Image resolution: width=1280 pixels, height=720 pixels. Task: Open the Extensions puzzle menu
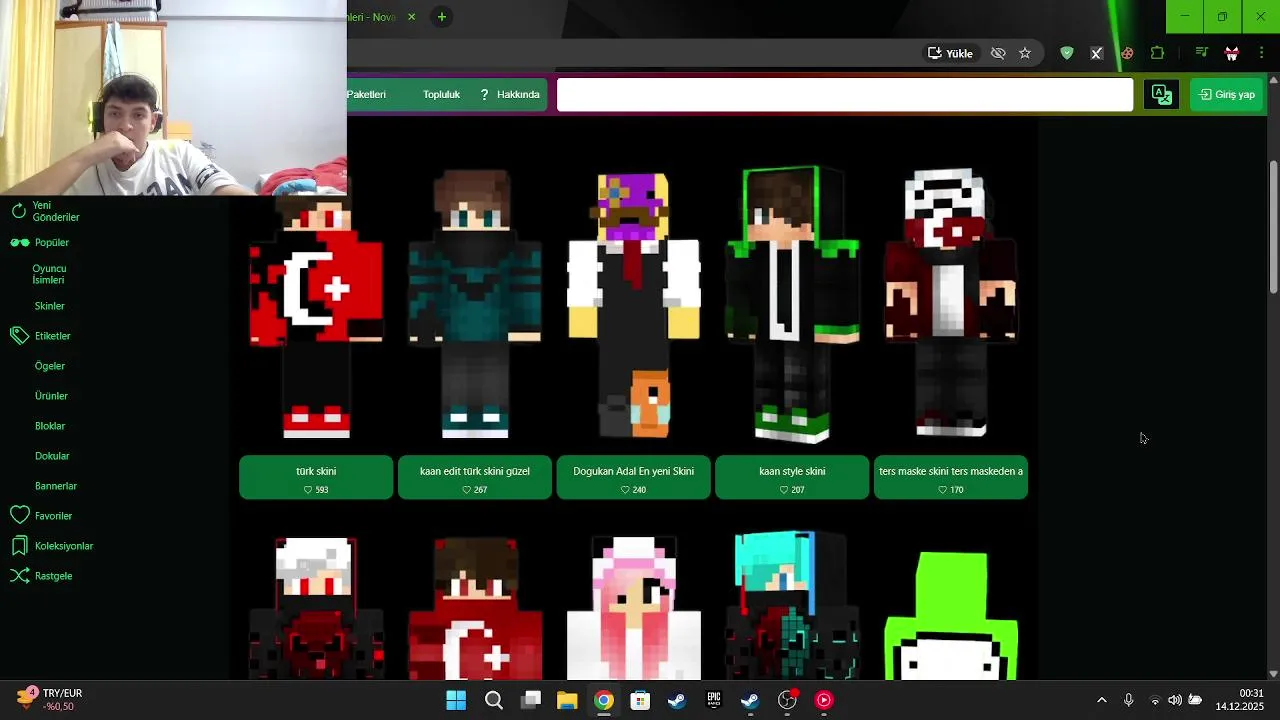1158,53
